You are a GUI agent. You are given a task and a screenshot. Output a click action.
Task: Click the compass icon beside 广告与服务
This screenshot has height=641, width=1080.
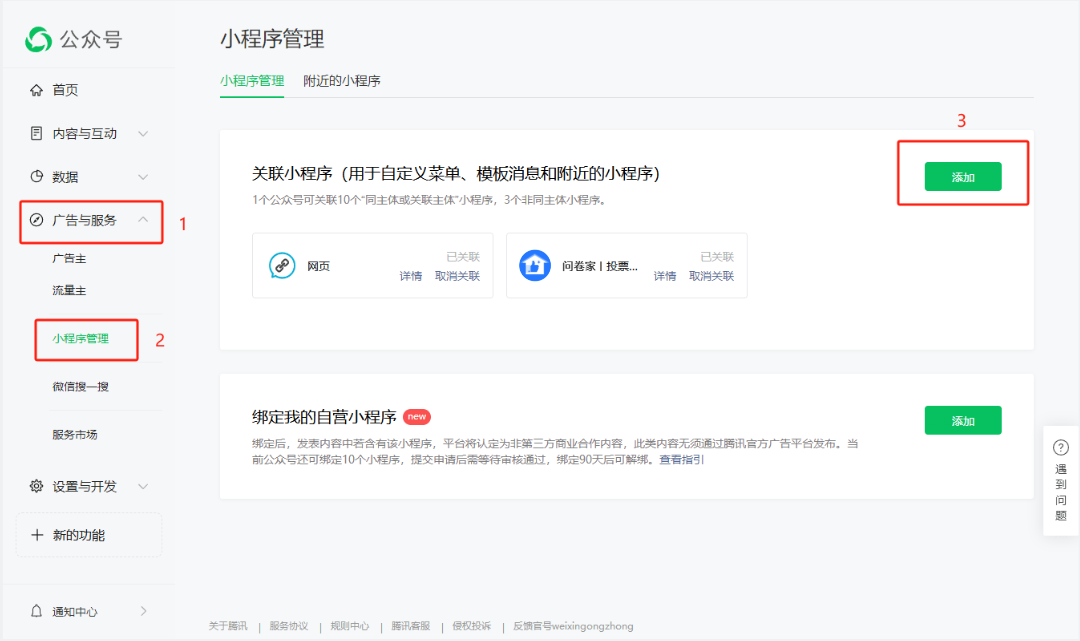pos(37,220)
